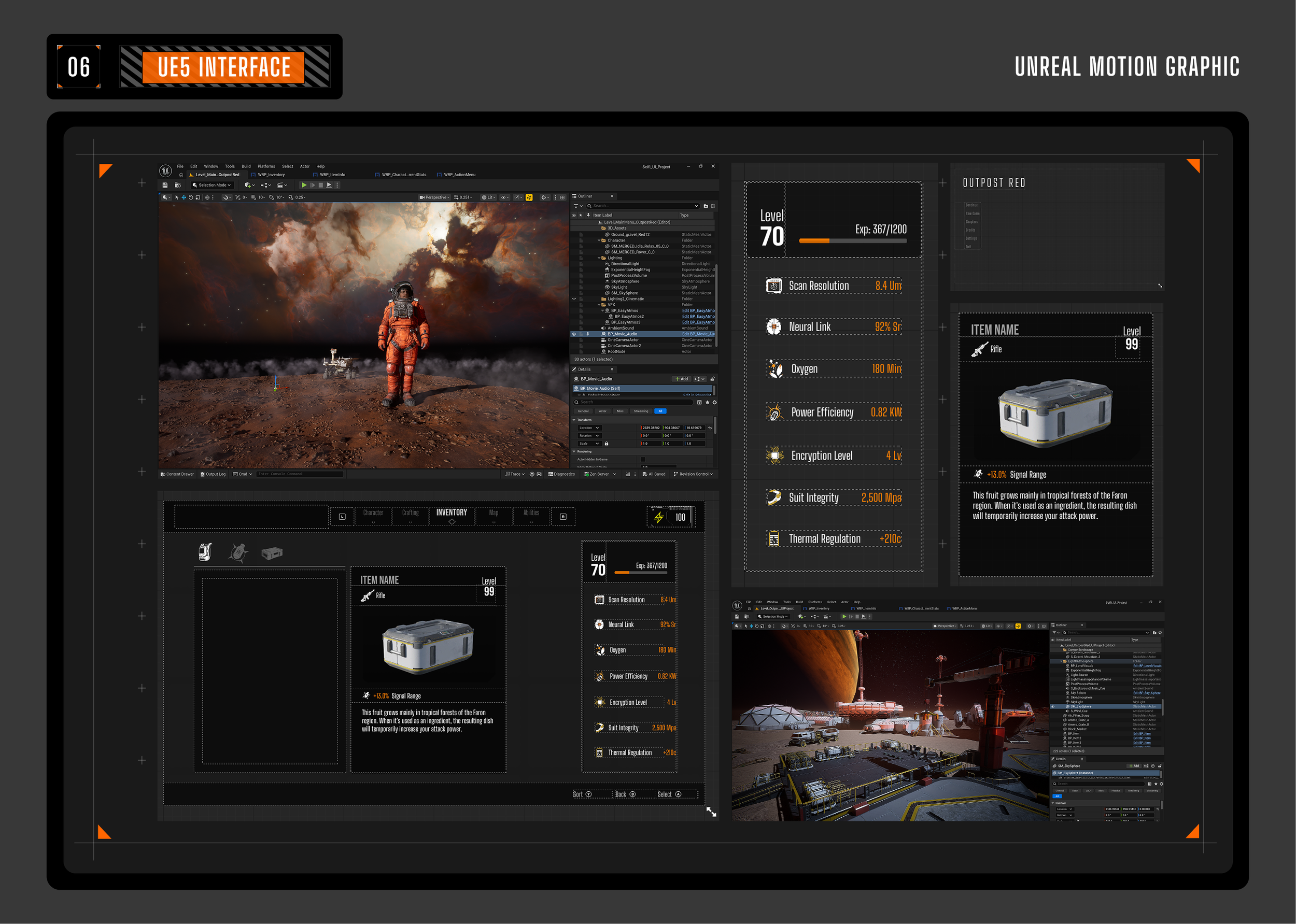1296x924 pixels.
Task: Select the scale gizmo tool in top viewport
Action: coord(198,197)
